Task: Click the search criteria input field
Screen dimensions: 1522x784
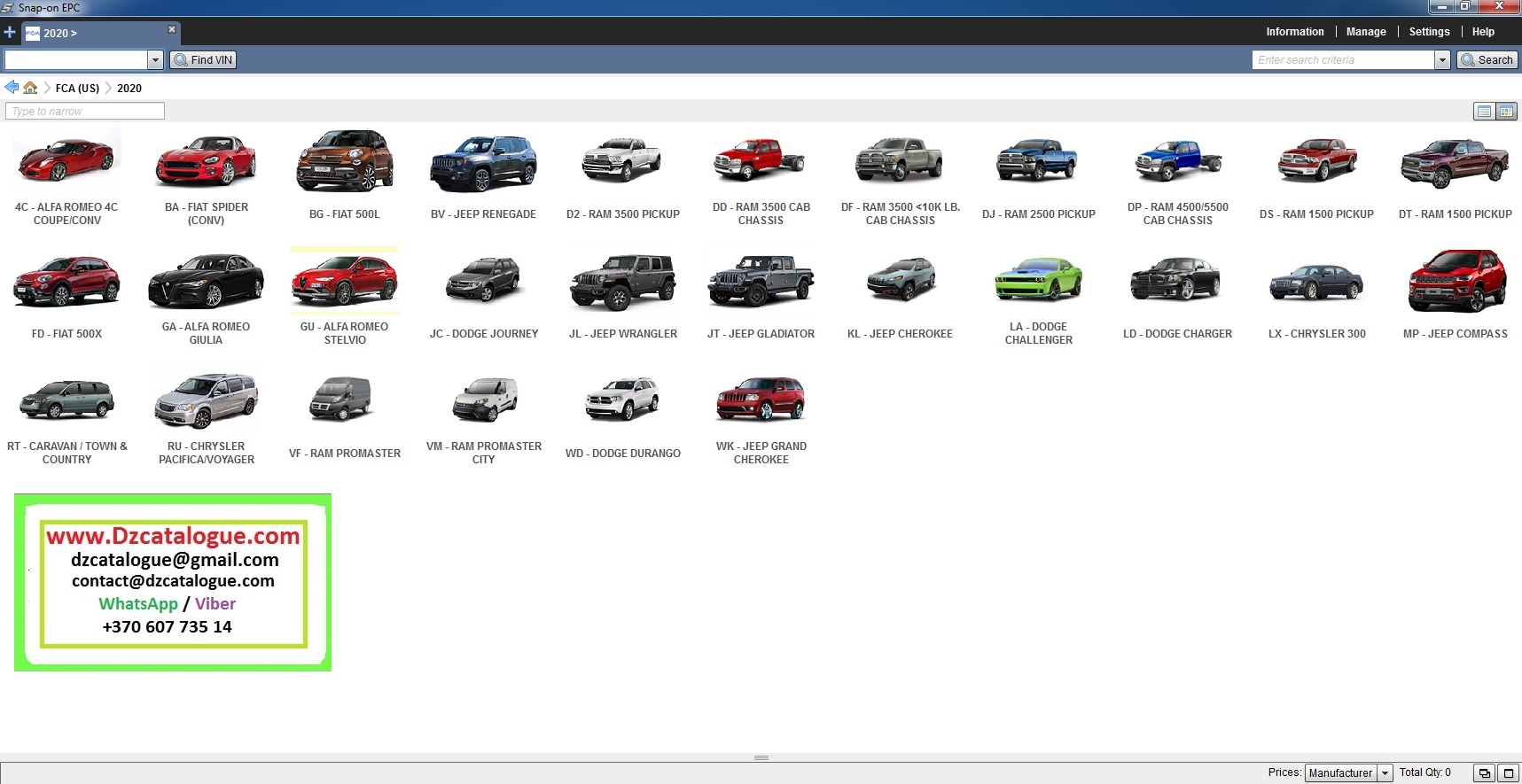Action: coord(1343,60)
